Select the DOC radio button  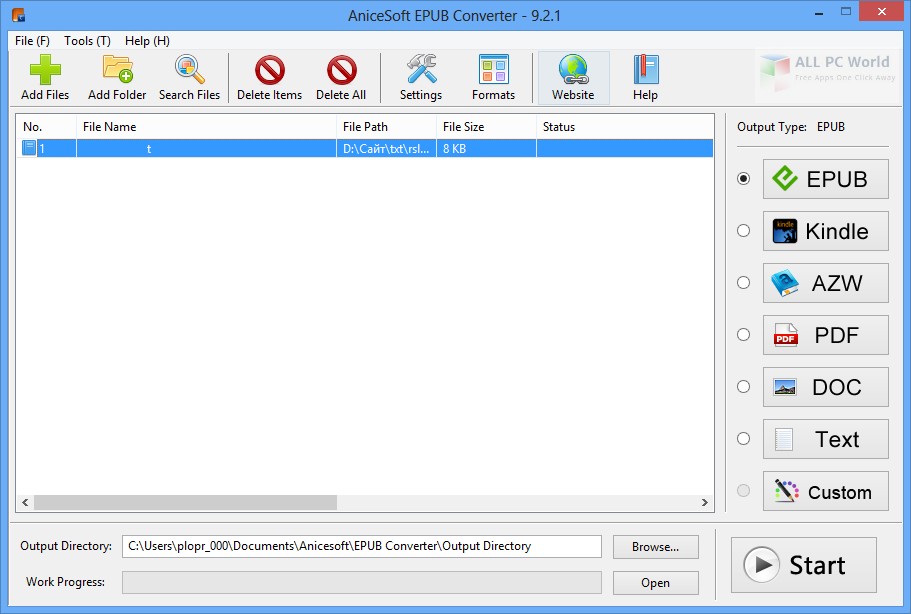(743, 386)
